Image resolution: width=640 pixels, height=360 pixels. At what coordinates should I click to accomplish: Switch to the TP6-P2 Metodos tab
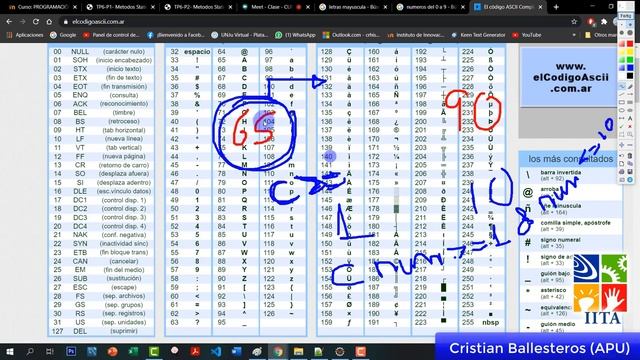pyautogui.click(x=198, y=7)
